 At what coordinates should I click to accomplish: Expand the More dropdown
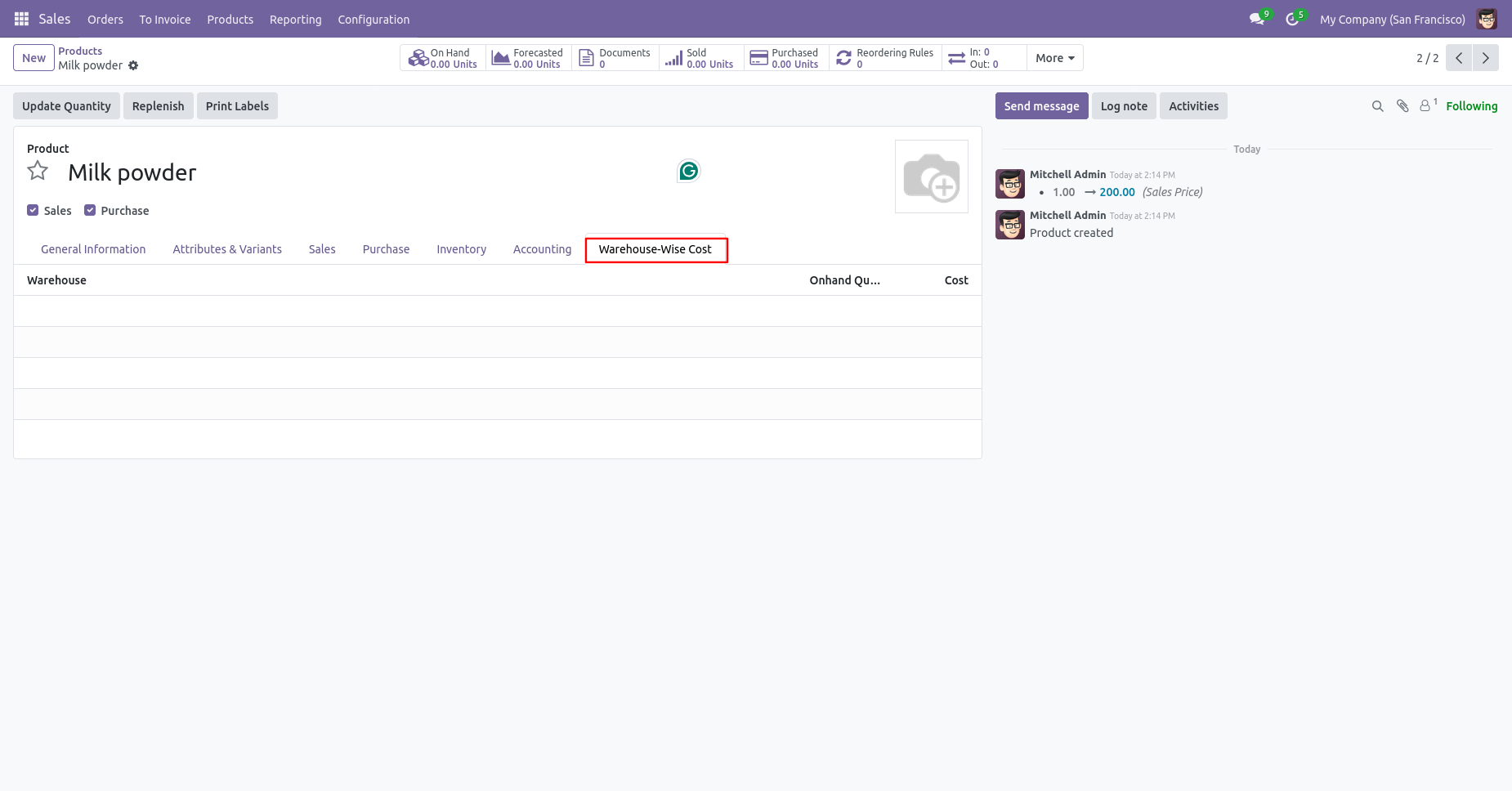(1055, 58)
